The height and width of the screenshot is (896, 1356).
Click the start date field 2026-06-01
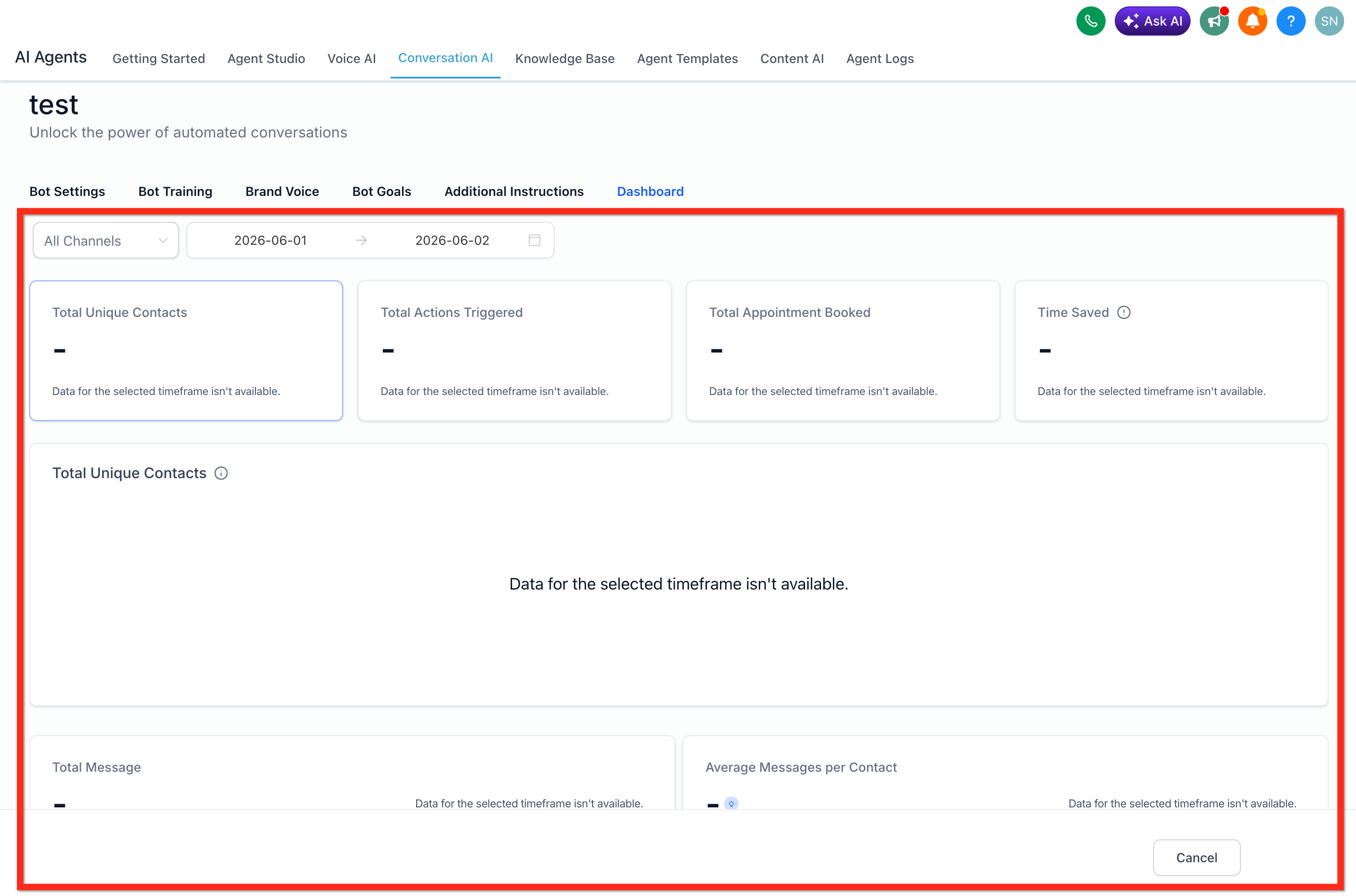270,241
